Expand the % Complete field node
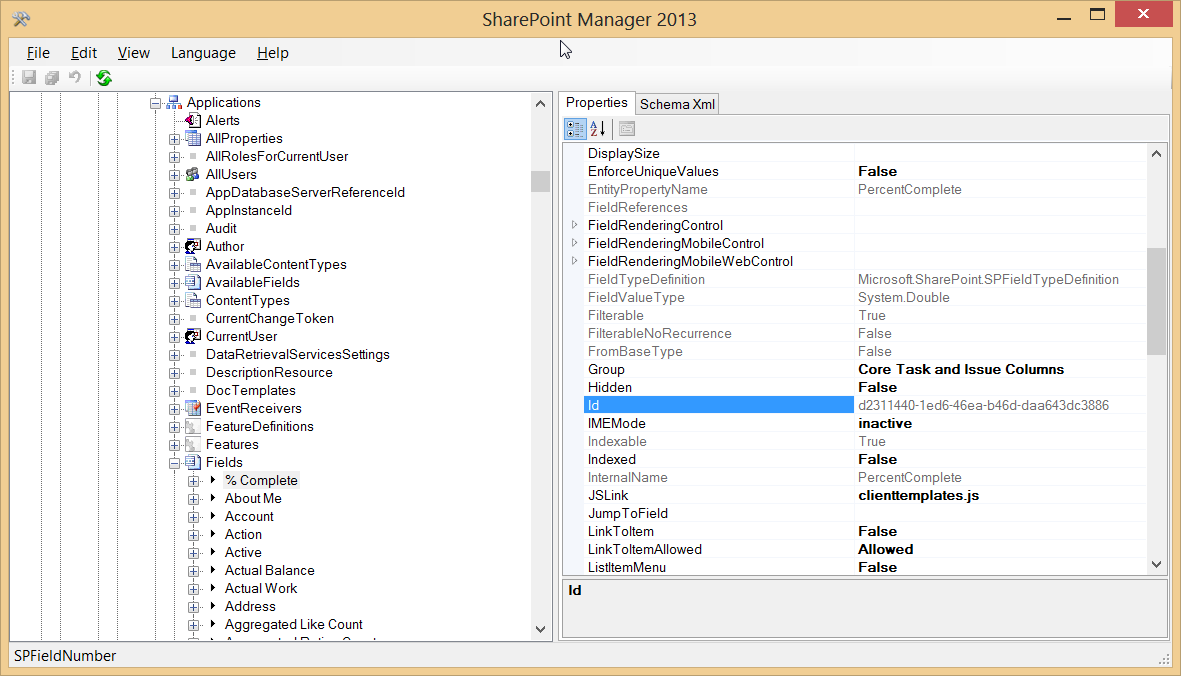This screenshot has height=676, width=1181. point(194,481)
